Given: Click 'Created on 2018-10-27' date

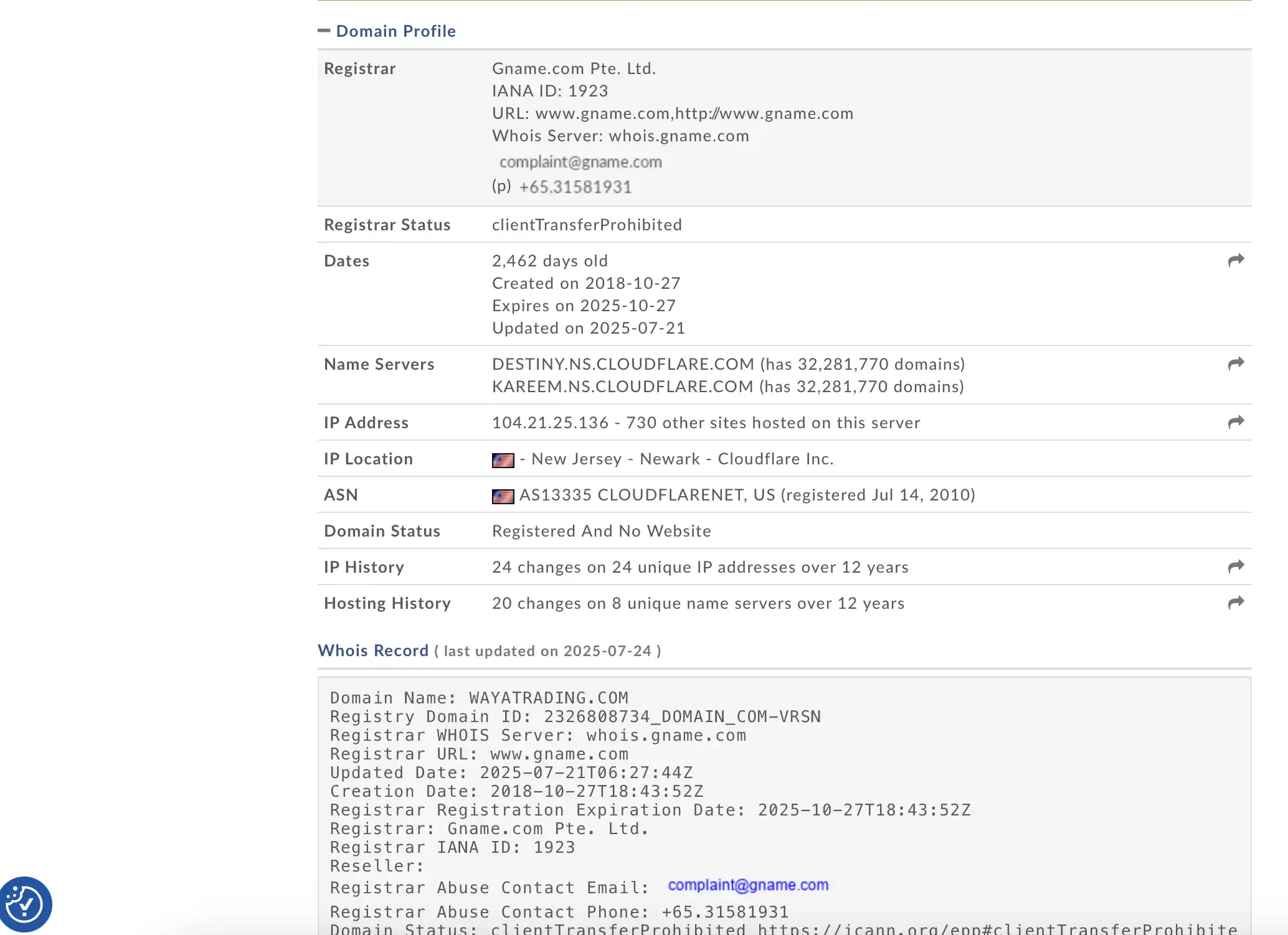Looking at the screenshot, I should click(586, 283).
